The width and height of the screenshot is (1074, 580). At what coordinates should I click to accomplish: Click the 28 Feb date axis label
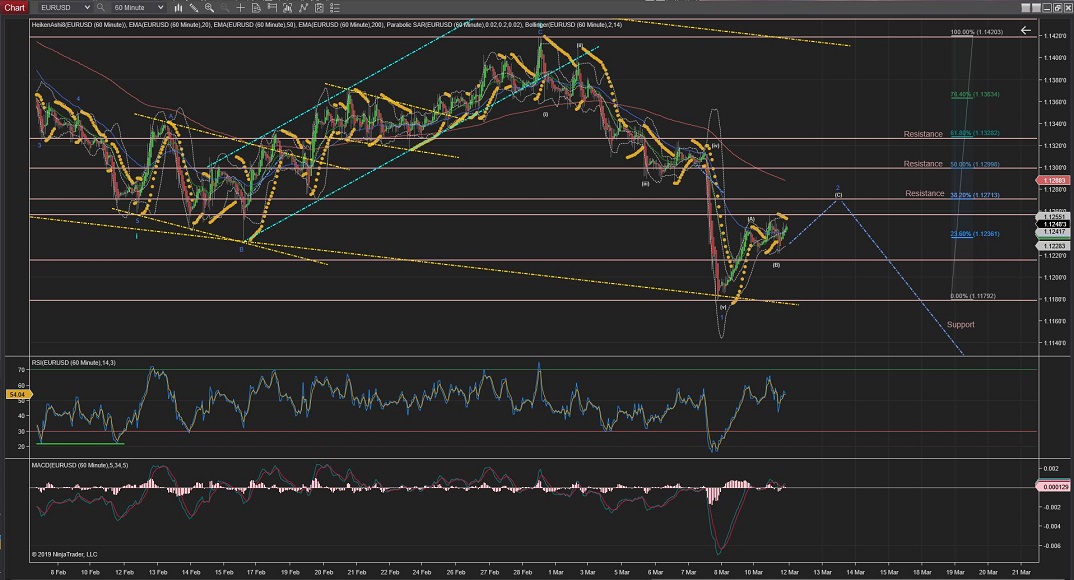pyautogui.click(x=523, y=572)
